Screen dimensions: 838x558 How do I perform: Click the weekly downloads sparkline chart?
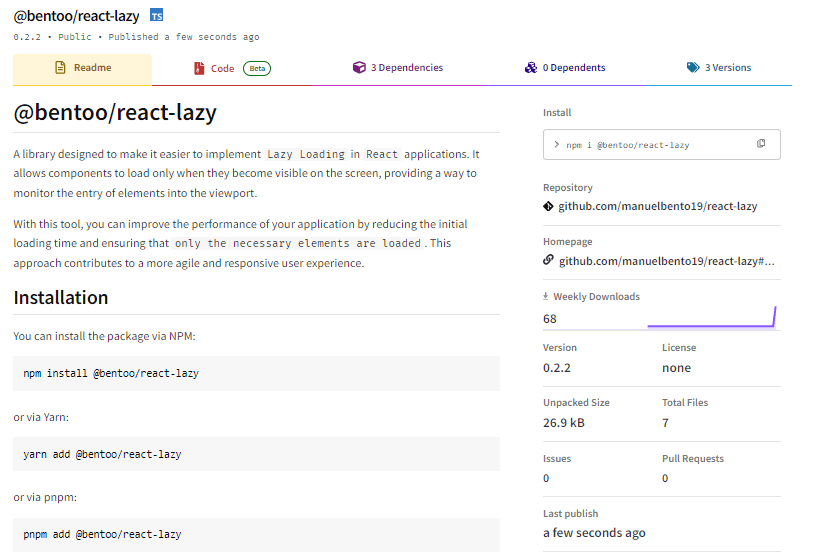tap(711, 316)
